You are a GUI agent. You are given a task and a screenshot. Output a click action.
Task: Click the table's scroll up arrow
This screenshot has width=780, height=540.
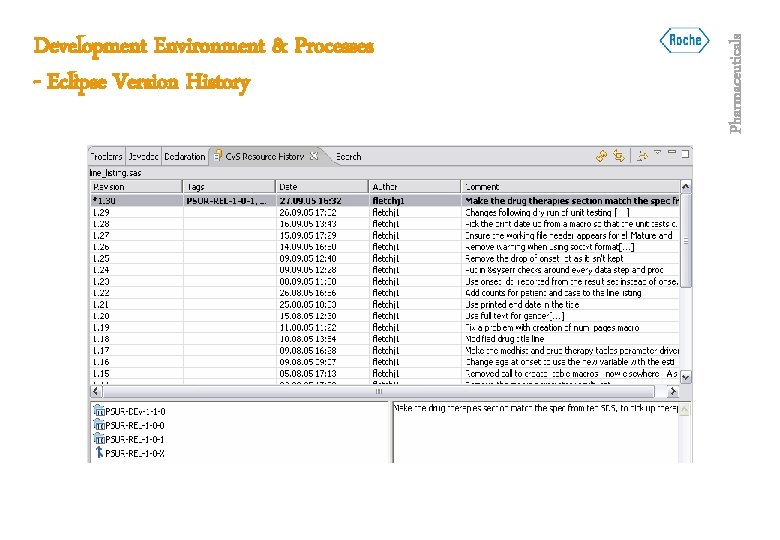click(x=685, y=186)
